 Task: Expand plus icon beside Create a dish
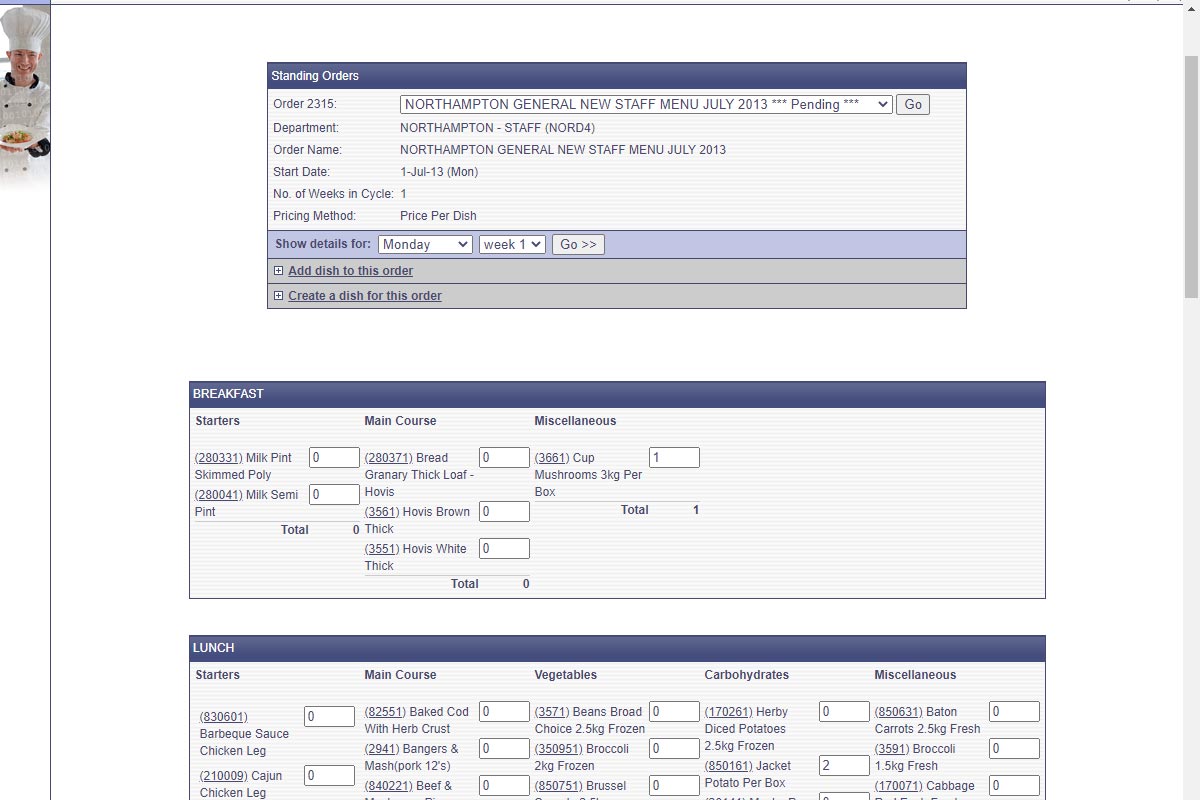pos(278,296)
